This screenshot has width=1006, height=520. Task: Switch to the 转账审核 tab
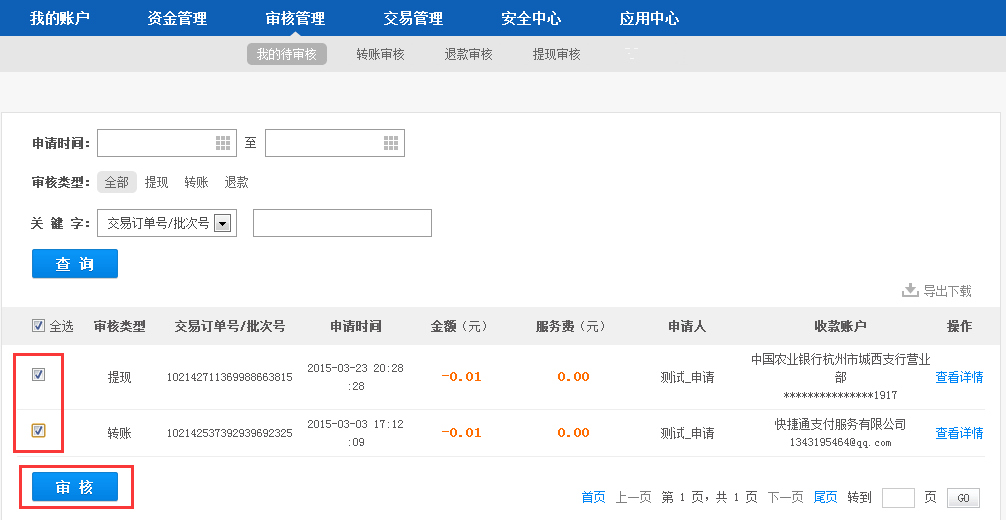tap(380, 54)
